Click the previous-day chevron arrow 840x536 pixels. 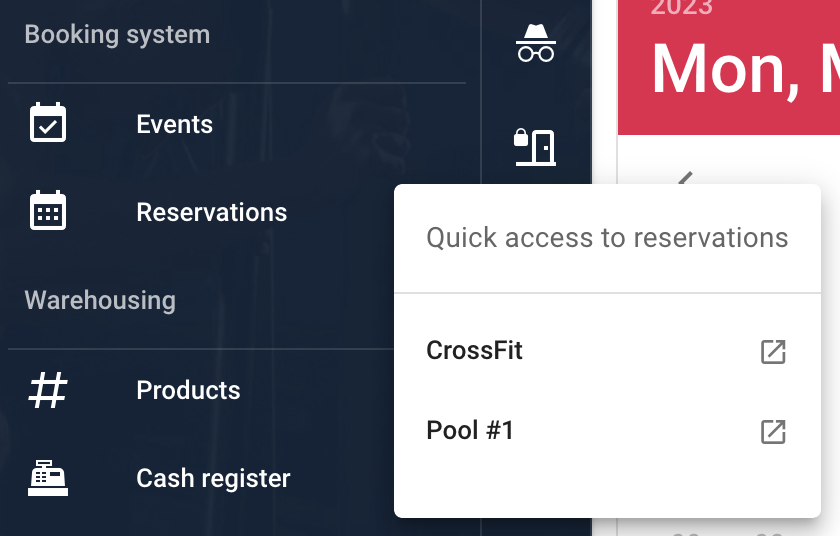(x=685, y=178)
